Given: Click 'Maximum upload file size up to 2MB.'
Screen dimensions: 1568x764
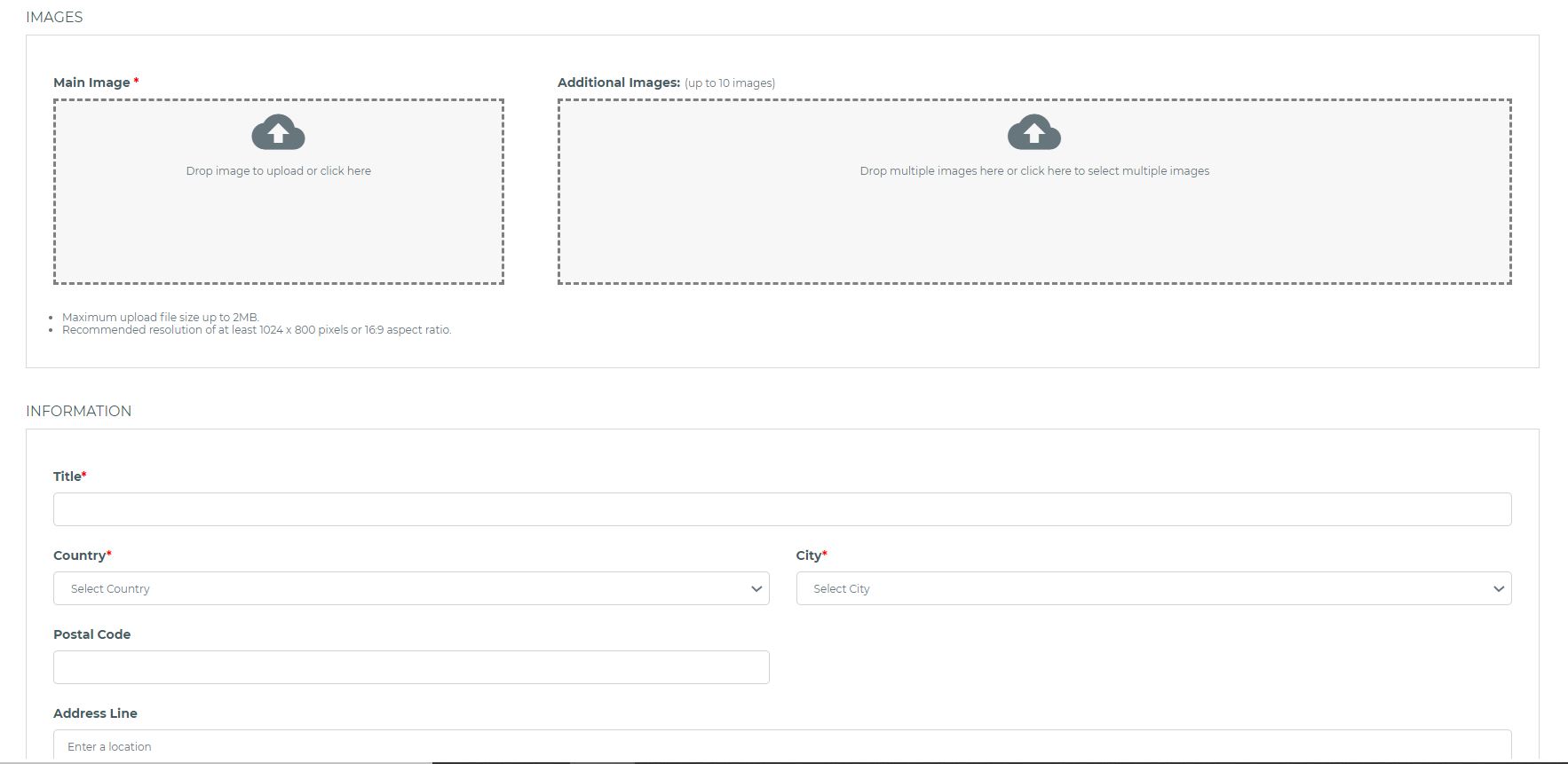Looking at the screenshot, I should 161,317.
